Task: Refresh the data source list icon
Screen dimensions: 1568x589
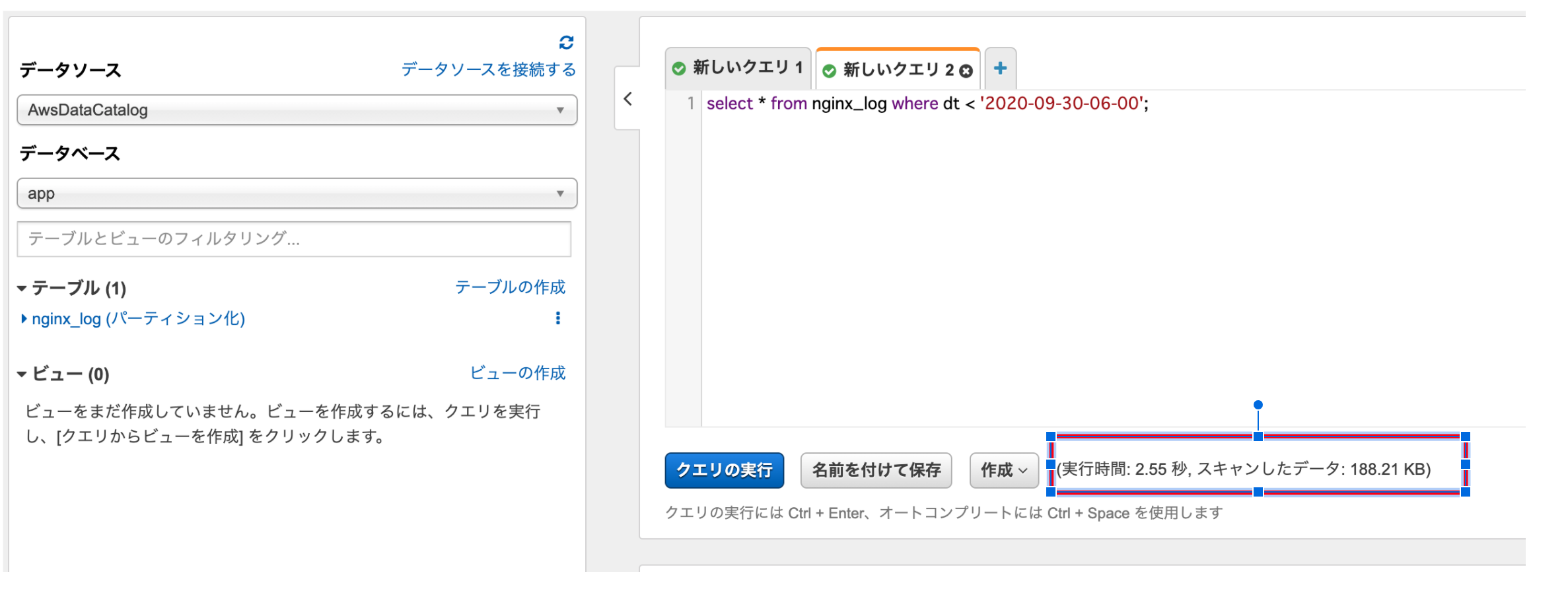Action: pos(566,43)
